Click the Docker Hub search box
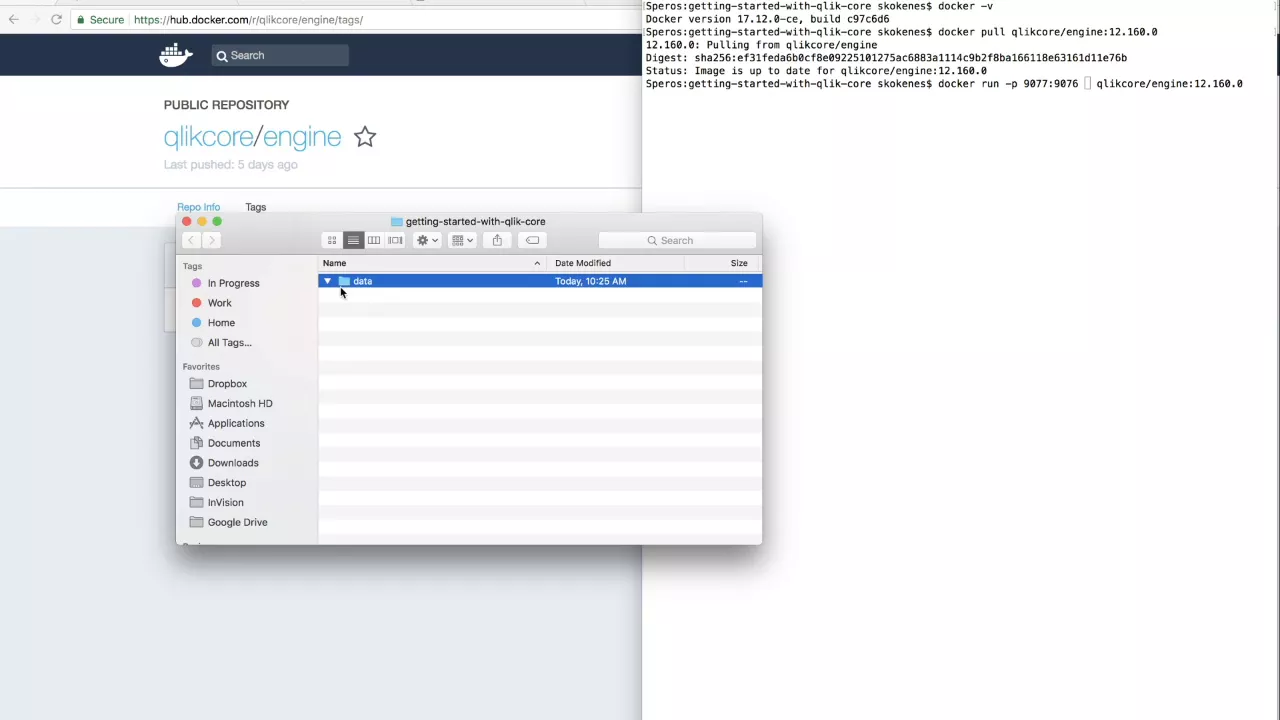 pos(280,55)
